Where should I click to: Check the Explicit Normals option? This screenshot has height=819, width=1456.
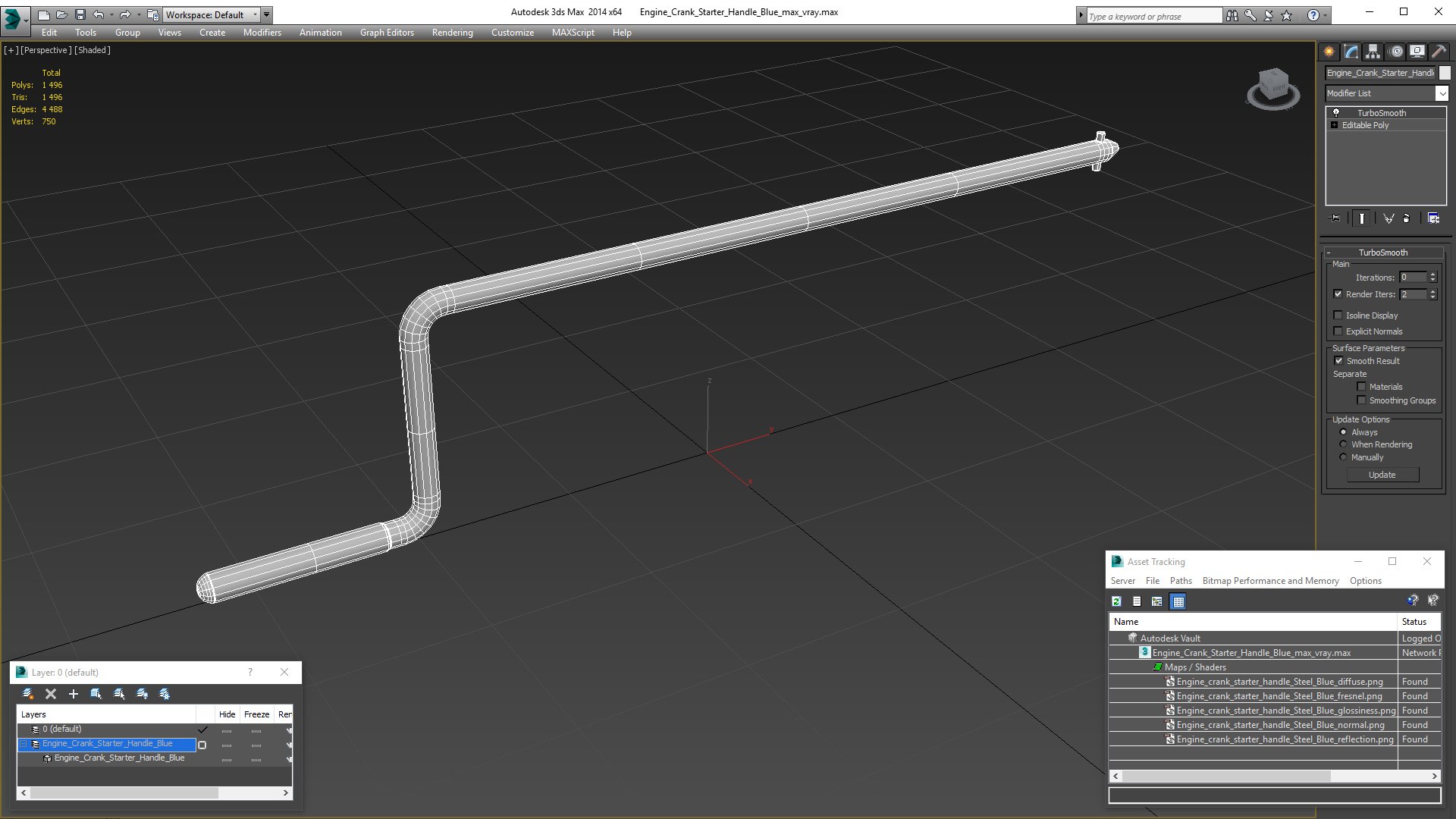click(x=1338, y=331)
